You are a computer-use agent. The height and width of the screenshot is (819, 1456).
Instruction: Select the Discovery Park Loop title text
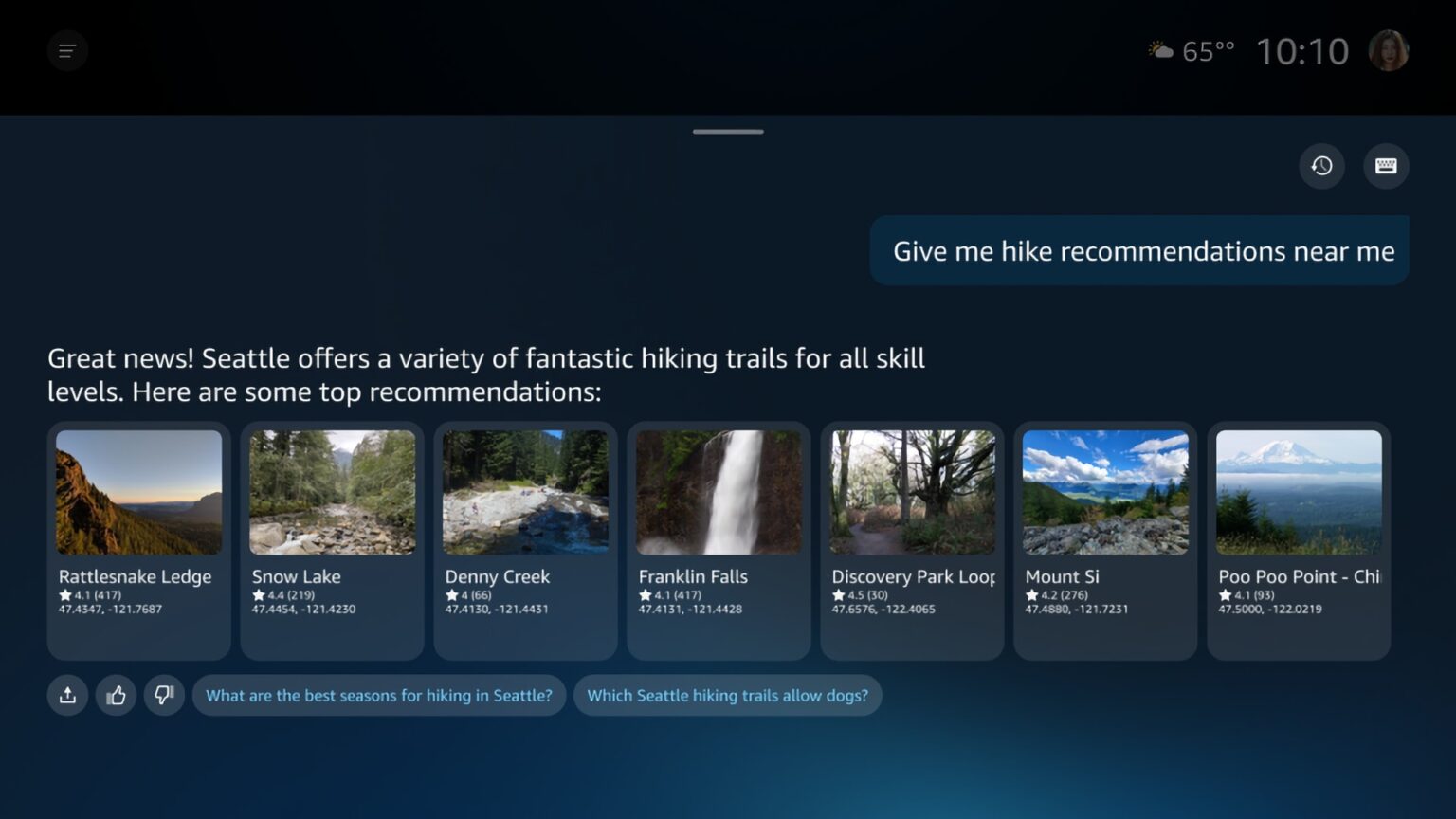pos(914,576)
